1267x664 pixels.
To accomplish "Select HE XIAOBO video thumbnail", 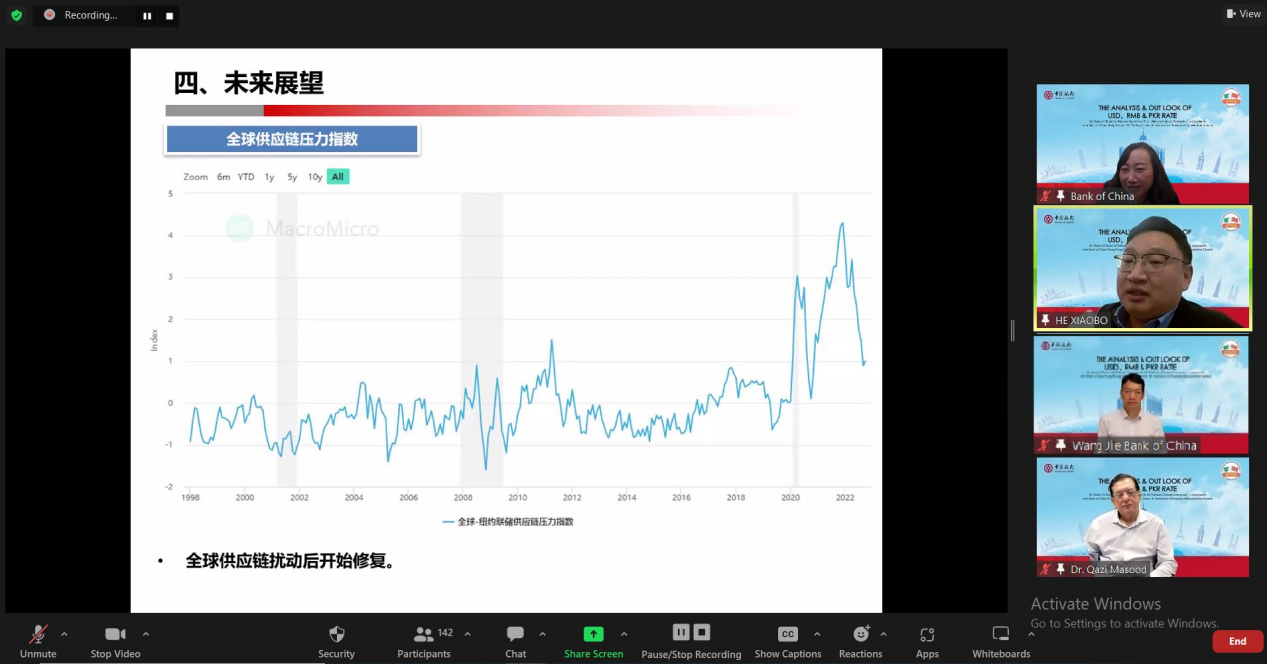I will tap(1142, 268).
